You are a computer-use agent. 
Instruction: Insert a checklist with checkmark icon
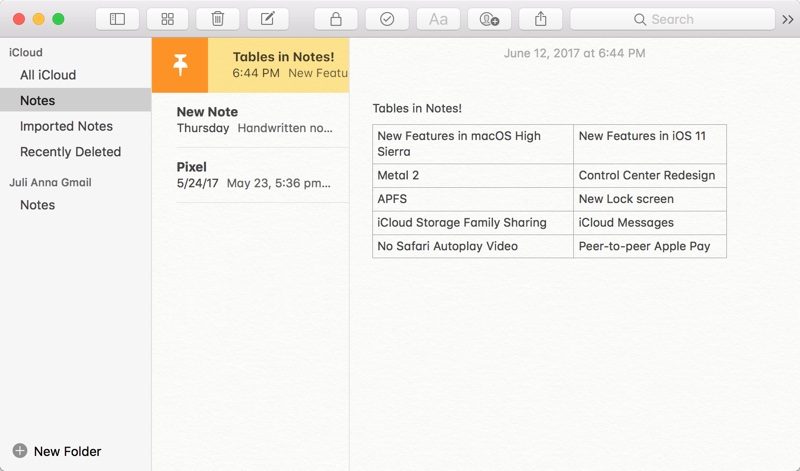click(387, 19)
